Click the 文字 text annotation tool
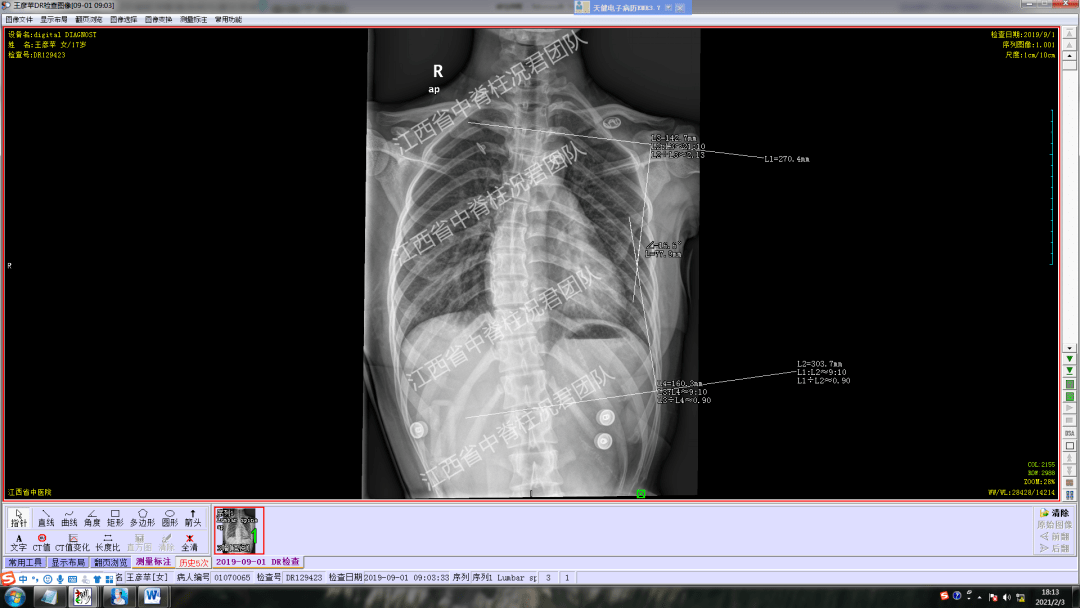 point(18,542)
